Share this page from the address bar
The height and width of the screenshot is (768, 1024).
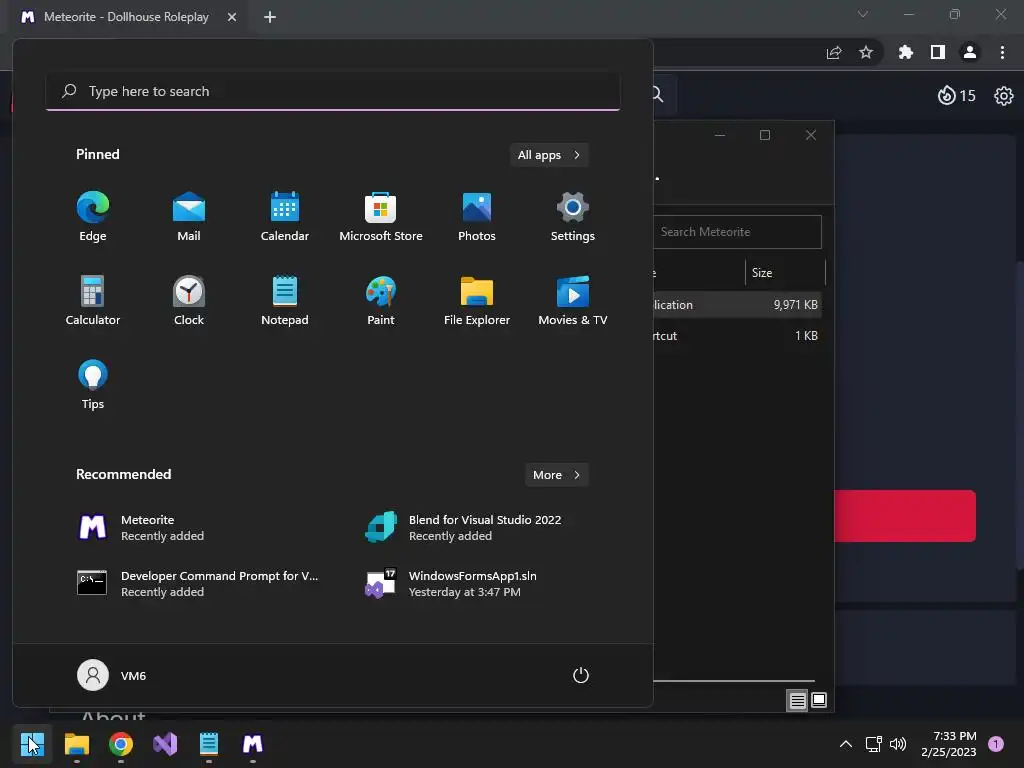[x=834, y=53]
